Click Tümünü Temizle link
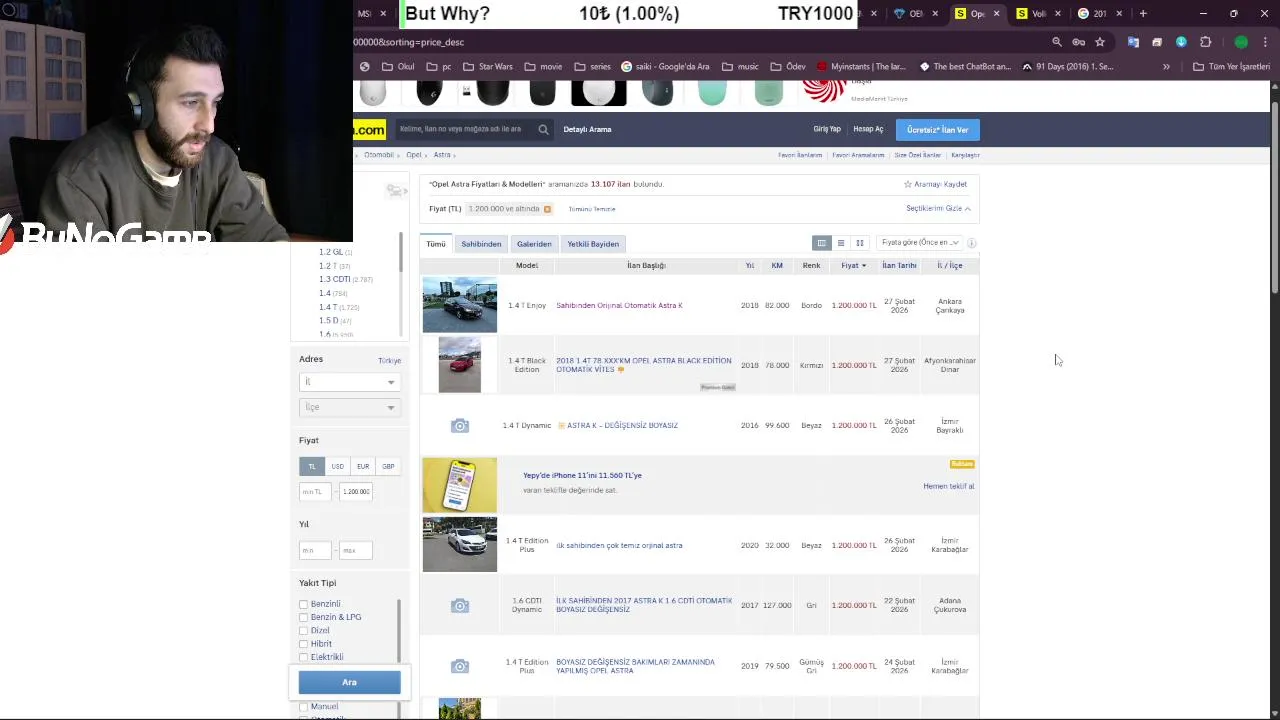Screen dimensions: 1280x720 (x=592, y=209)
